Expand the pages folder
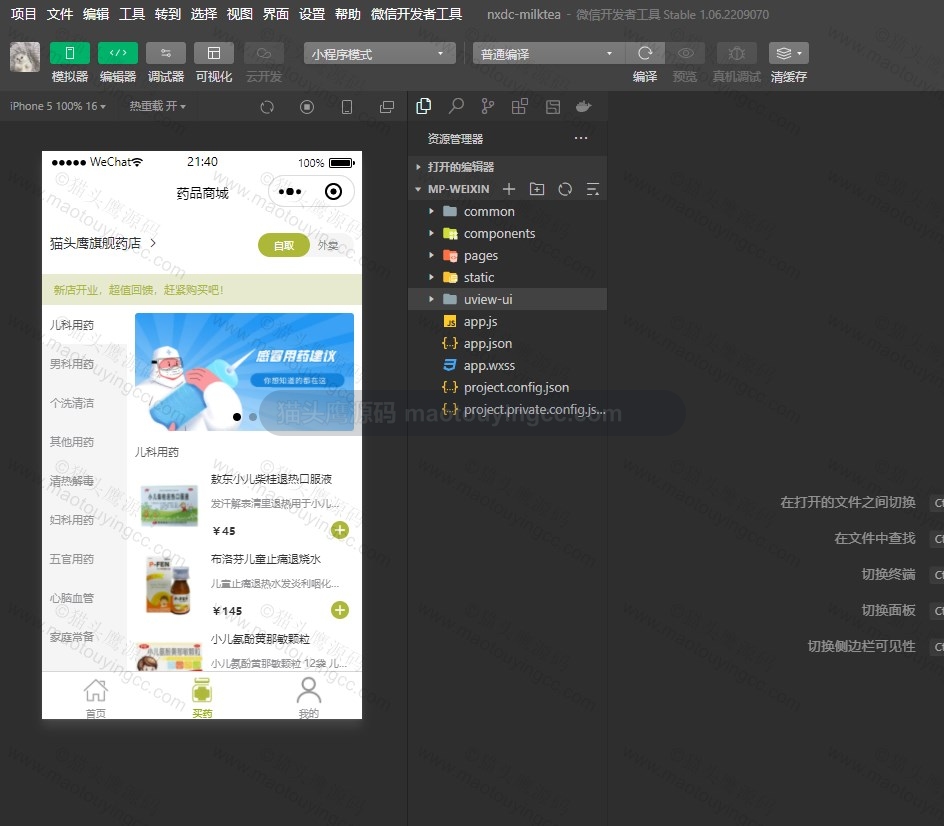The height and width of the screenshot is (826, 944). coord(507,255)
